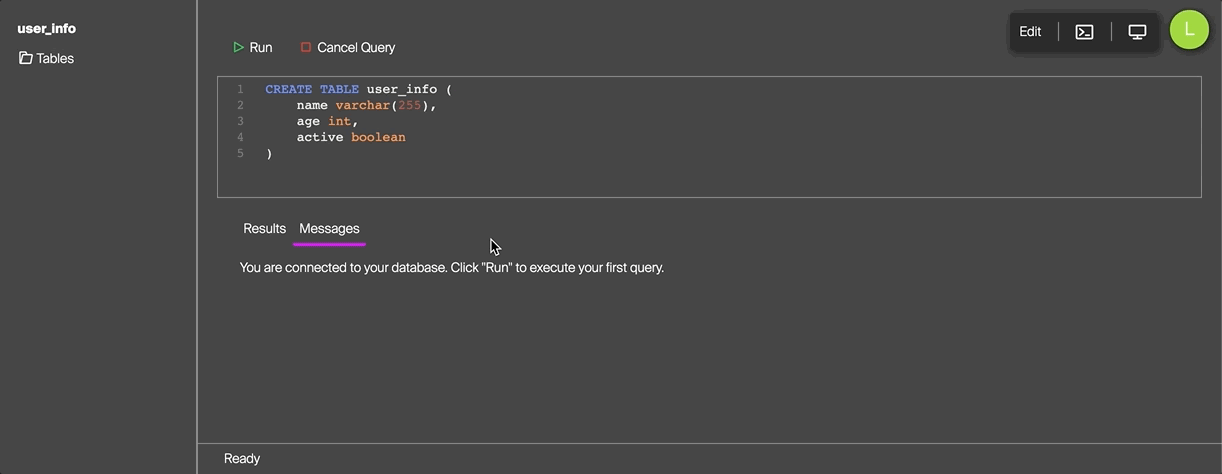The height and width of the screenshot is (474, 1222).
Task: Click the Tables folder icon
Action: point(26,58)
